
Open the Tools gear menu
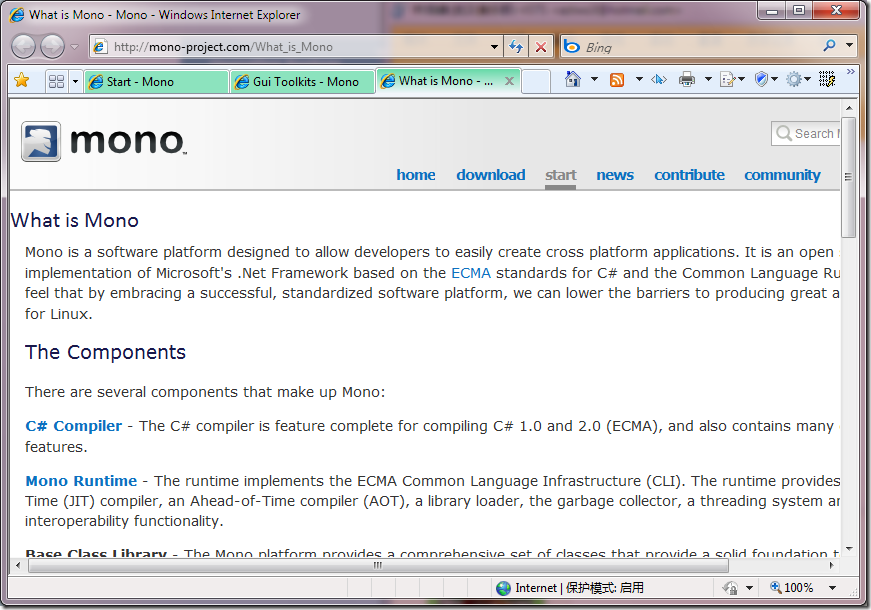(799, 79)
